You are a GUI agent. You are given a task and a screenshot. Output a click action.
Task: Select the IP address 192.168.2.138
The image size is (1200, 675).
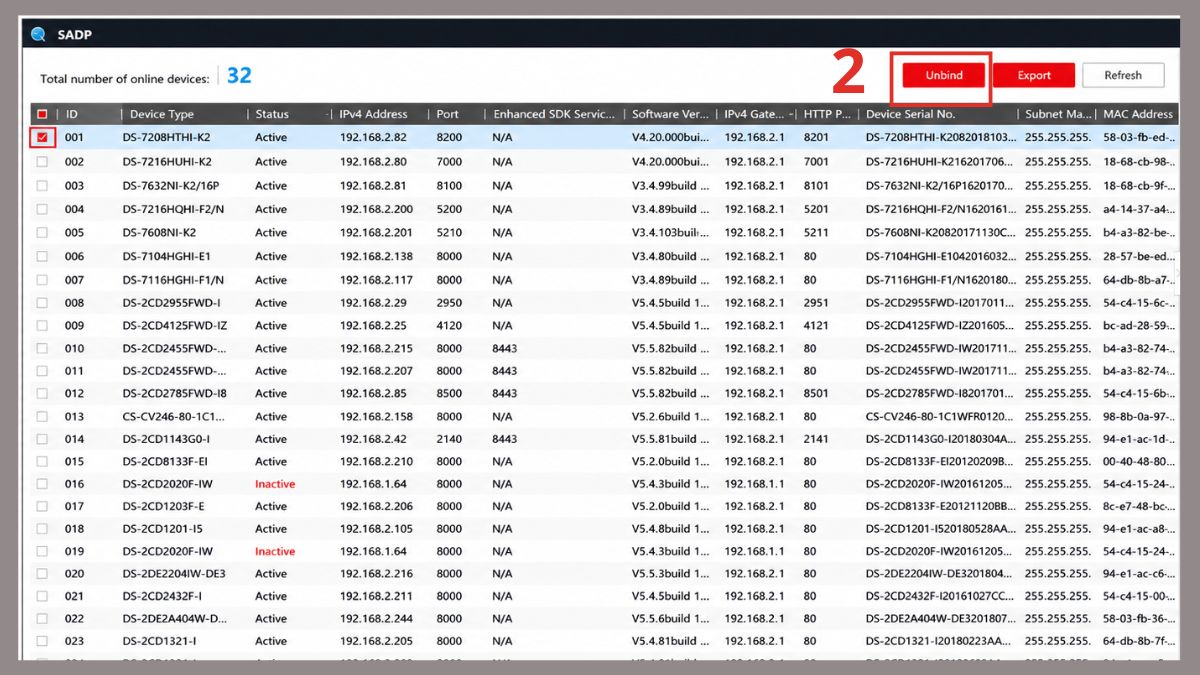point(376,257)
